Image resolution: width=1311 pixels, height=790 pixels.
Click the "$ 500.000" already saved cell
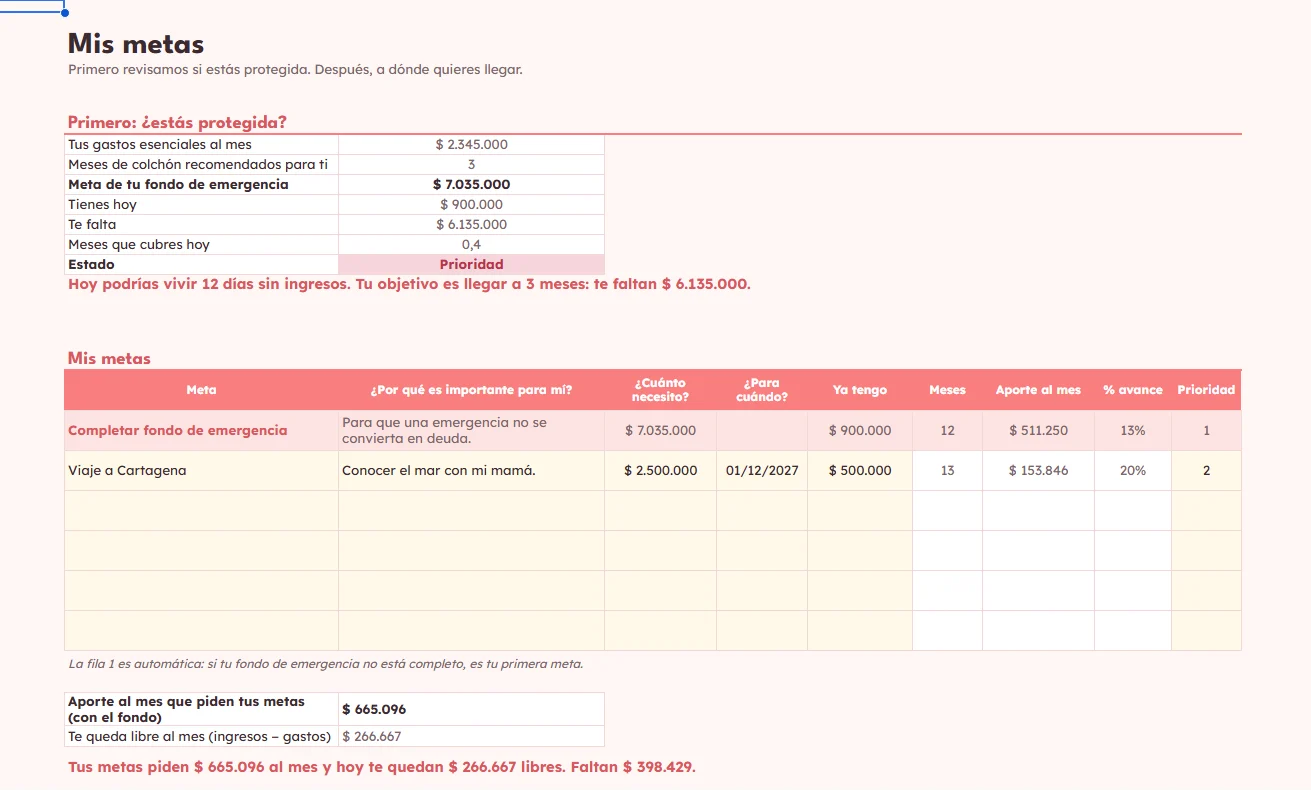tap(860, 471)
